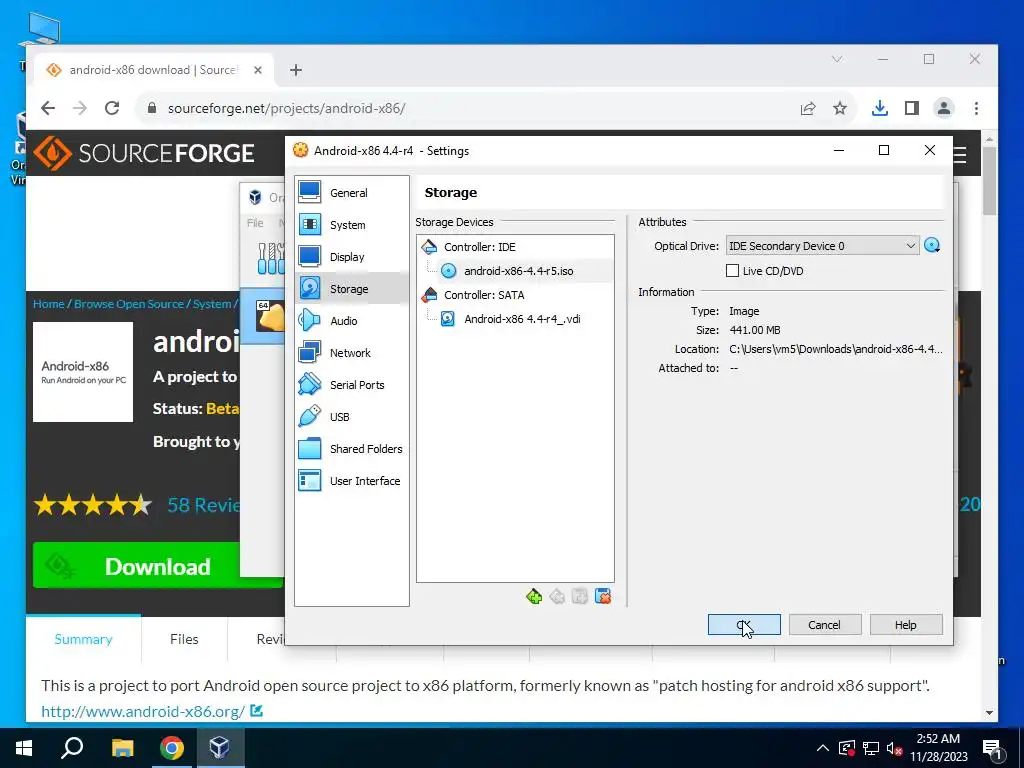Viewport: 1024px width, 768px height.
Task: Click the remove attachment icon below storage tree
Action: (x=603, y=596)
